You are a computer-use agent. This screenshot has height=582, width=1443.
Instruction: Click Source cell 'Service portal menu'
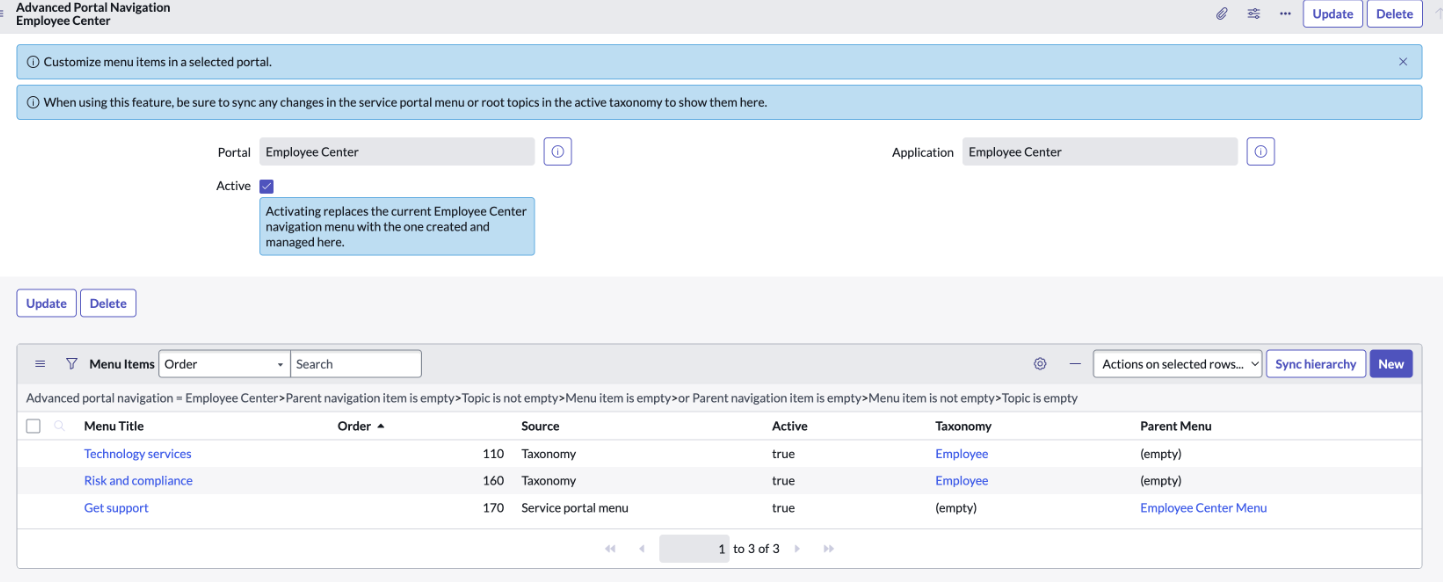(x=575, y=508)
